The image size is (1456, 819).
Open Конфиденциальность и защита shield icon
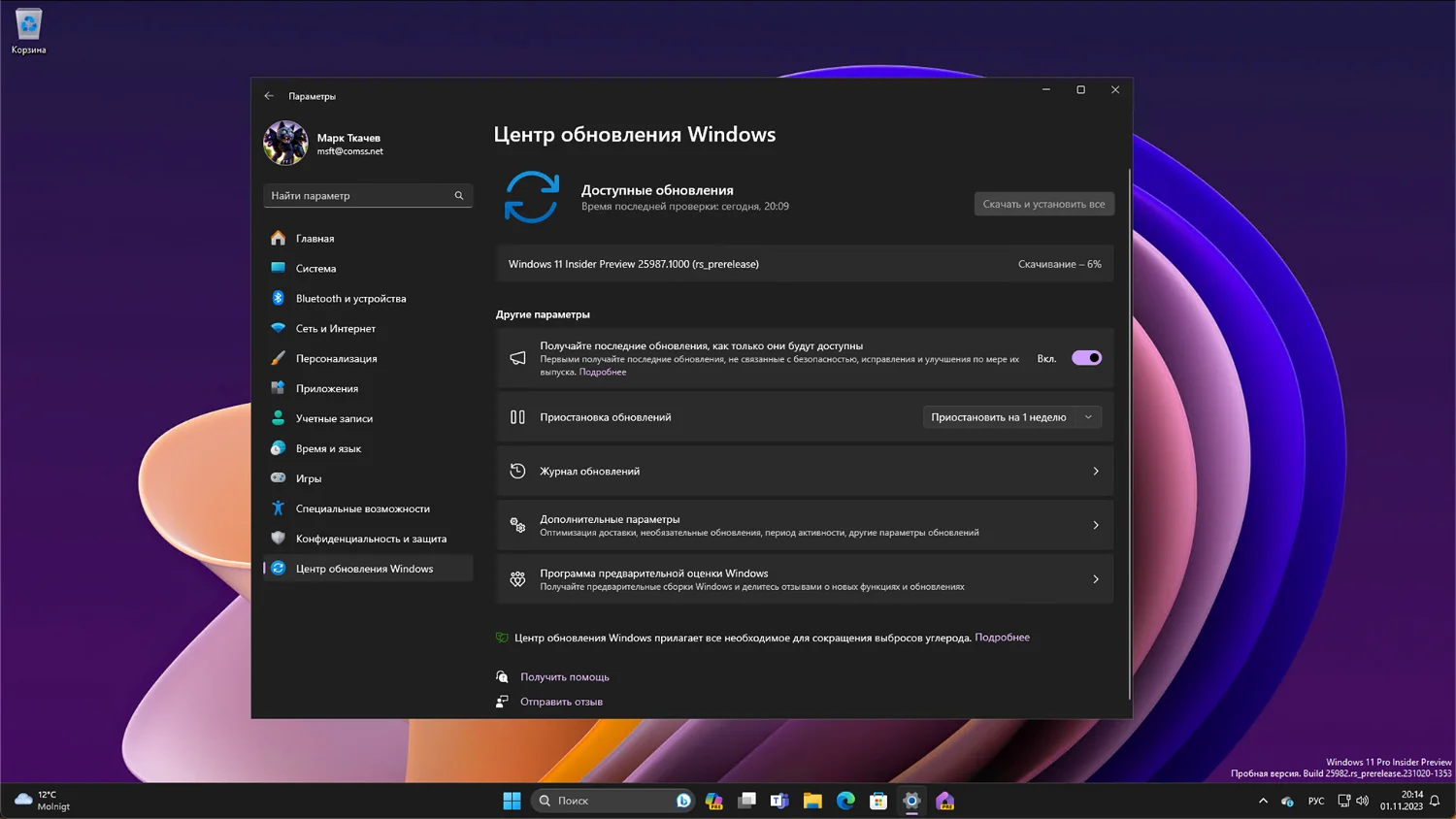coord(279,538)
